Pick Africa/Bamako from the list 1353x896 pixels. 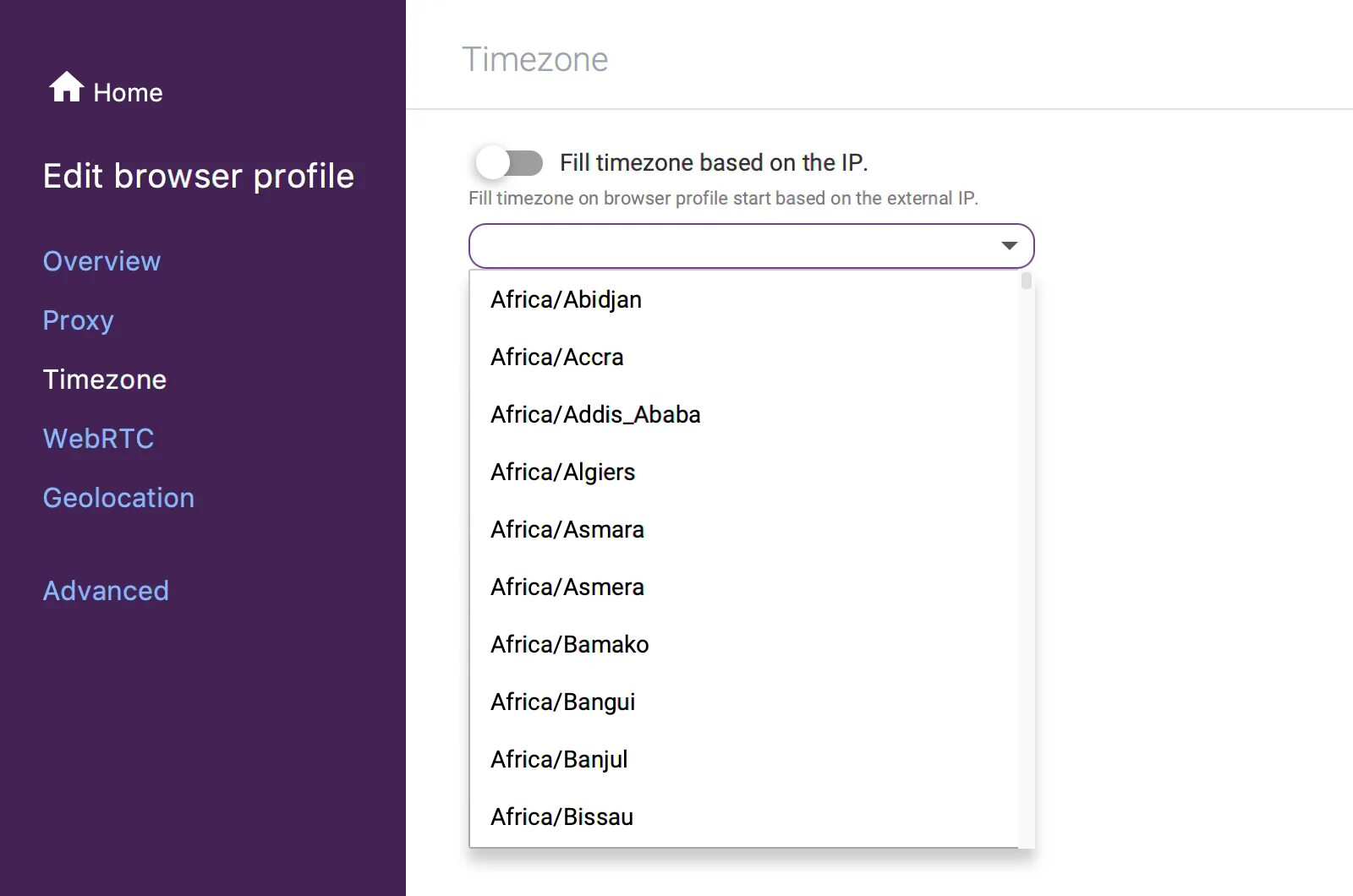(569, 645)
